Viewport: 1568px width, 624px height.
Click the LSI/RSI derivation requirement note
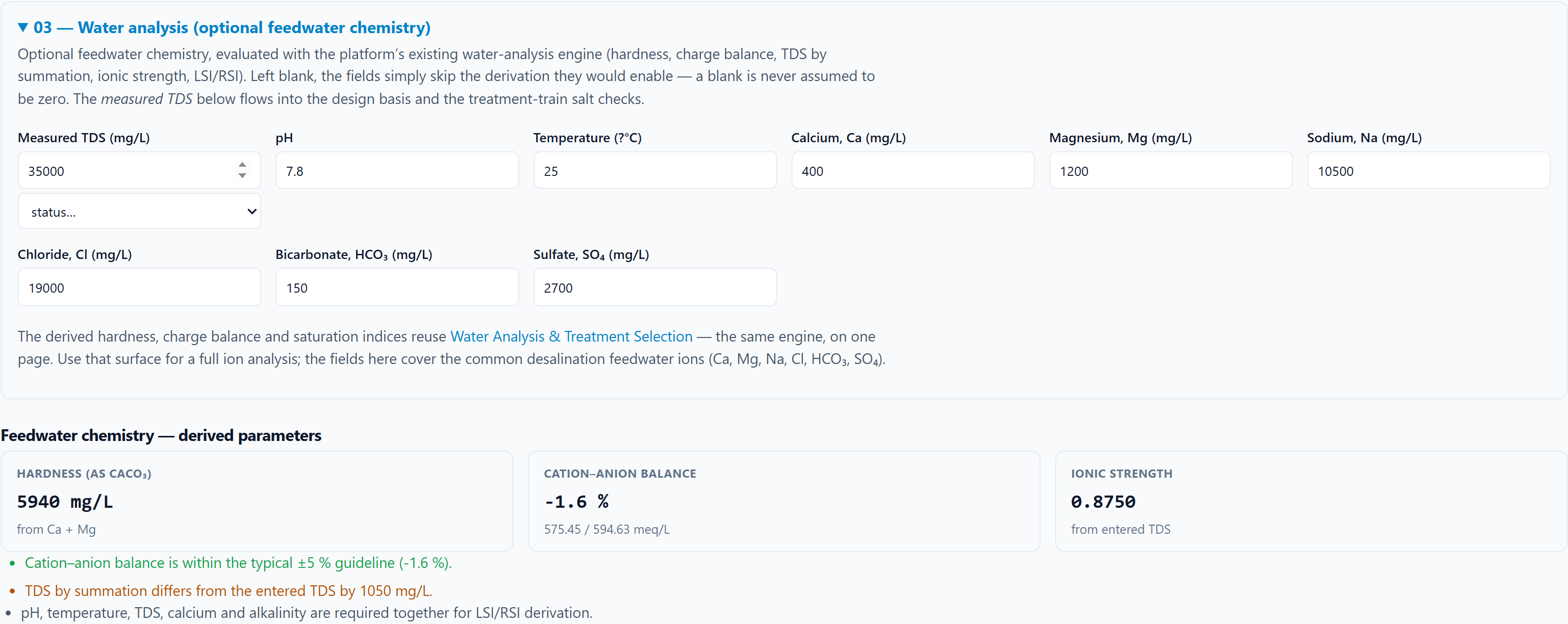[306, 612]
